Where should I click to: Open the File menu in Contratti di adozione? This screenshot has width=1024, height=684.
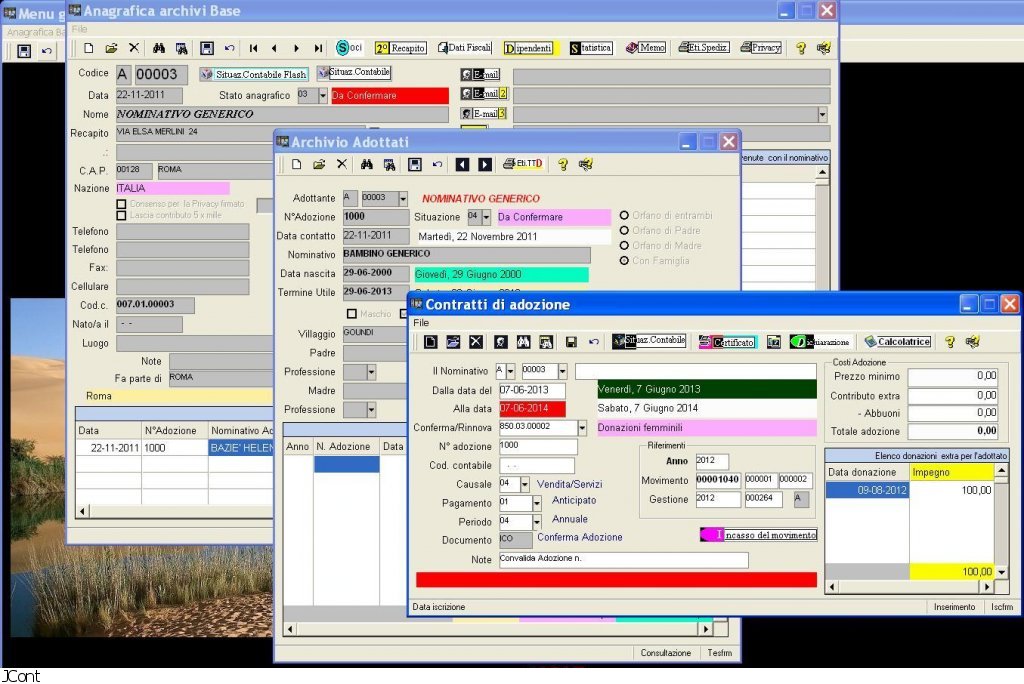[421, 323]
